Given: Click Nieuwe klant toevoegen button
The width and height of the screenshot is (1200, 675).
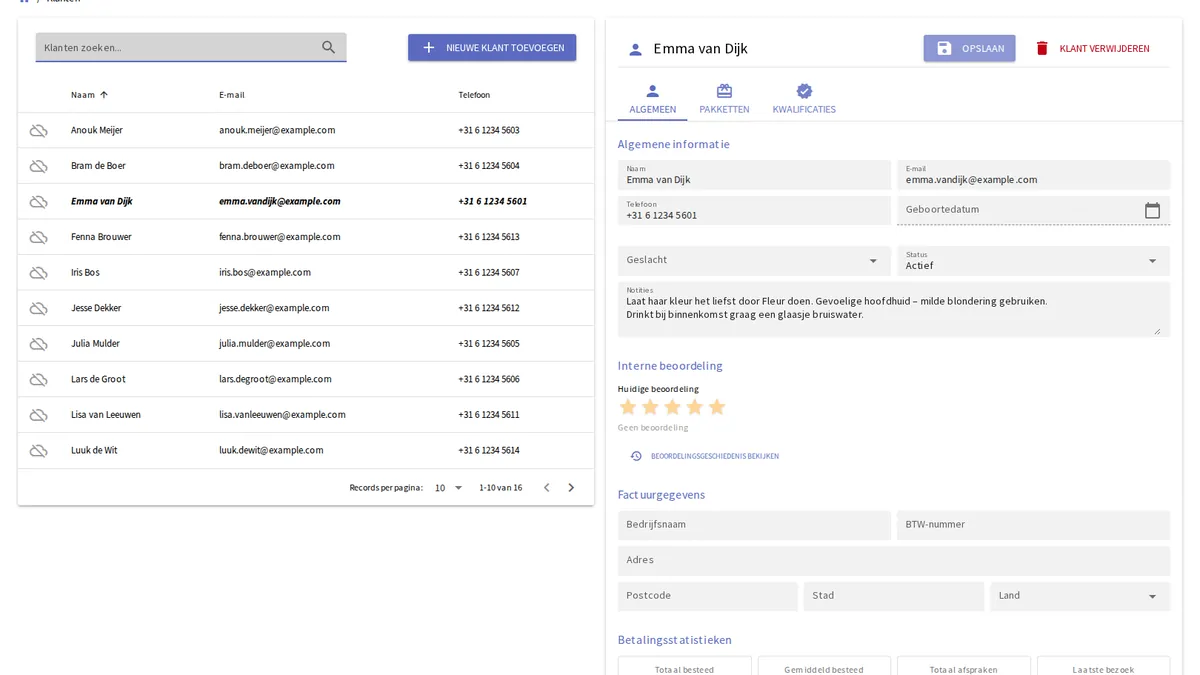Looking at the screenshot, I should [x=492, y=48].
